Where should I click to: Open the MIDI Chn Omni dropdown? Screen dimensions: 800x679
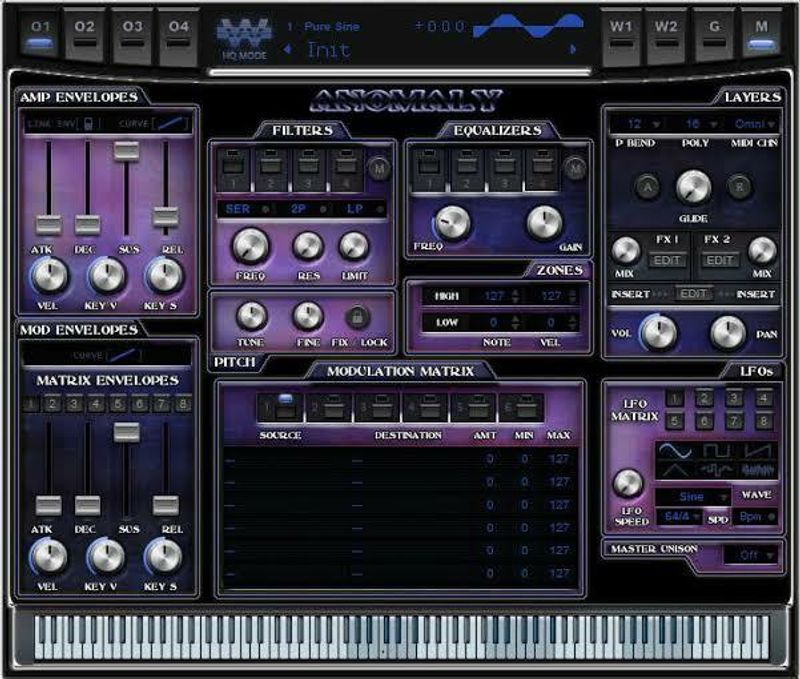pyautogui.click(x=754, y=124)
